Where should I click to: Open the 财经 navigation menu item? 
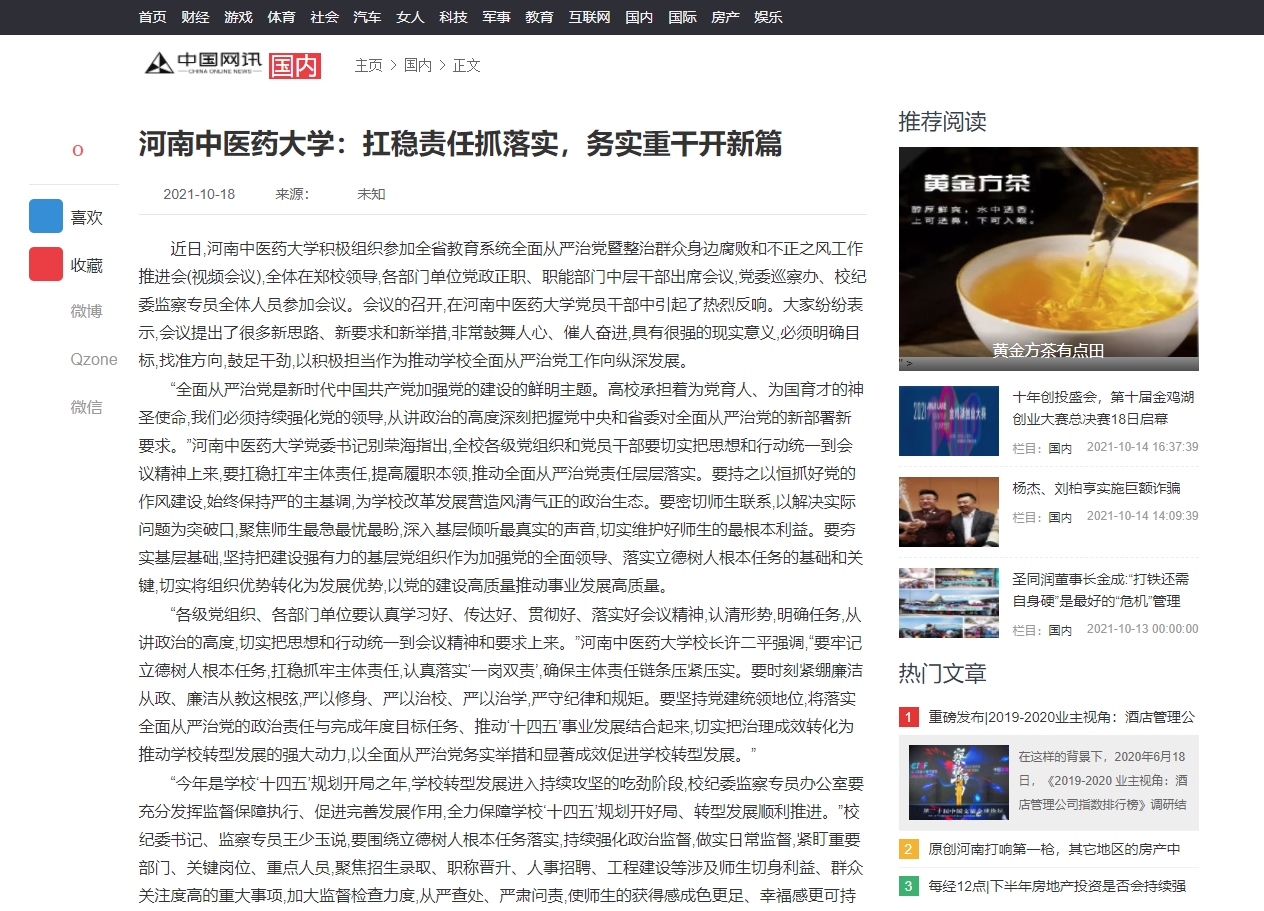(x=195, y=17)
